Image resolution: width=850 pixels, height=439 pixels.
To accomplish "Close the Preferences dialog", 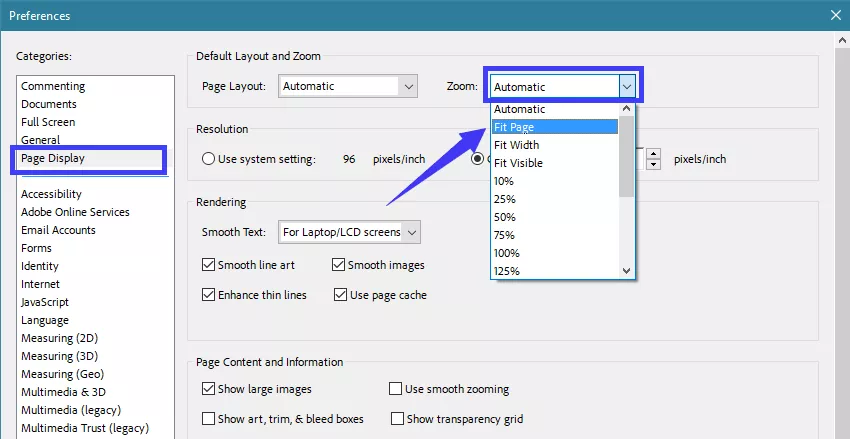I will point(835,15).
